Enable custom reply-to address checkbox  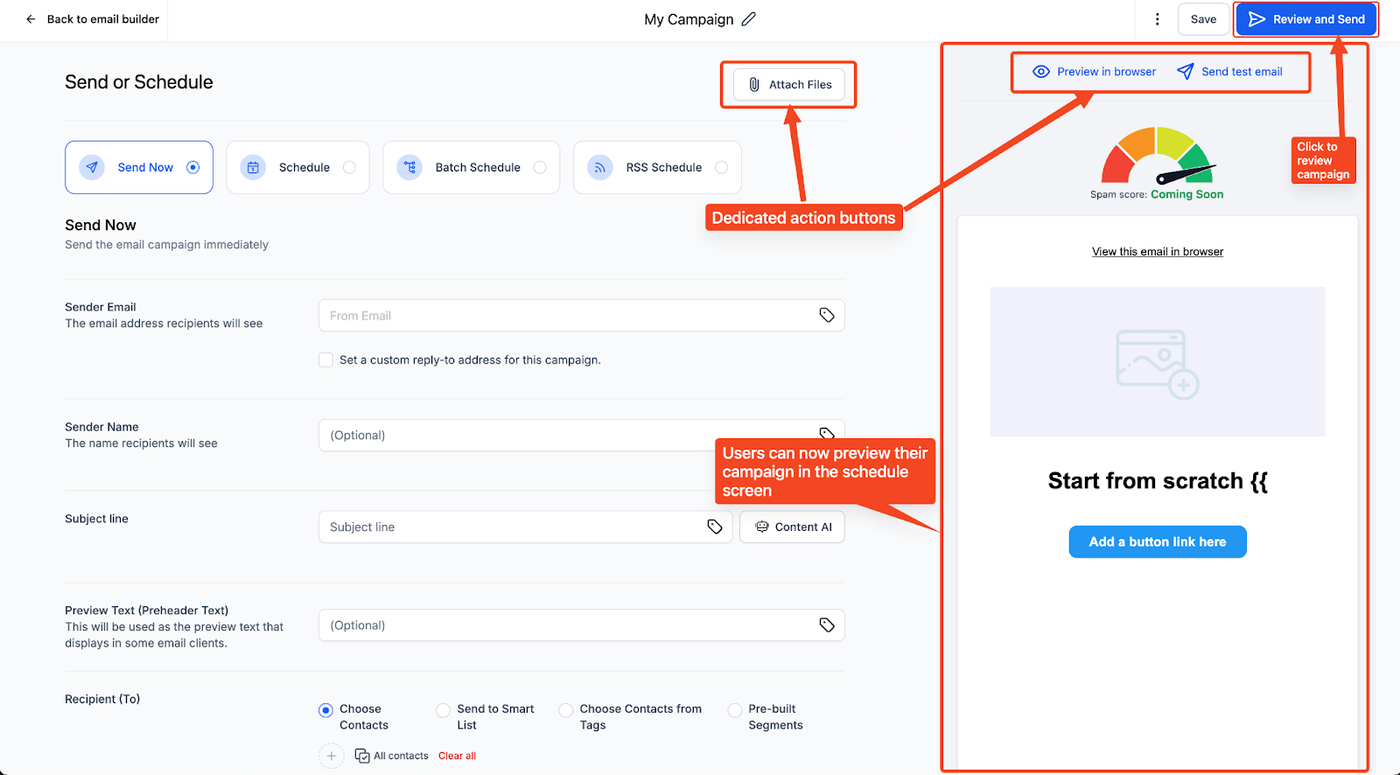coord(326,360)
